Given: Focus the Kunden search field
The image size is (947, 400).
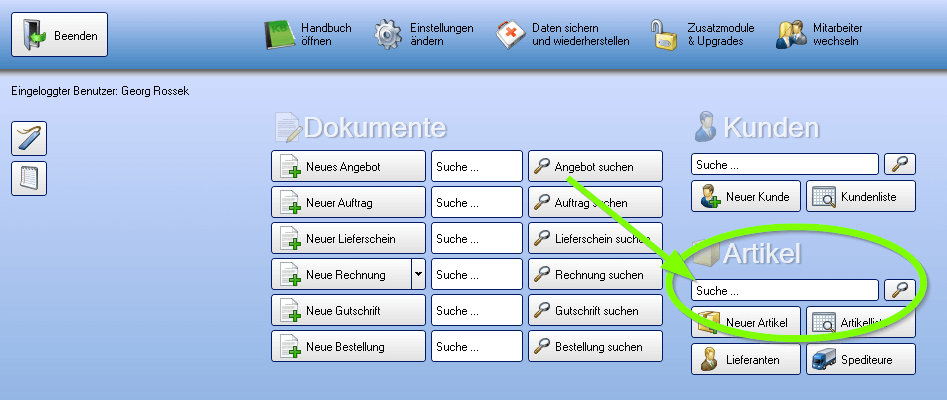Looking at the screenshot, I should [785, 164].
